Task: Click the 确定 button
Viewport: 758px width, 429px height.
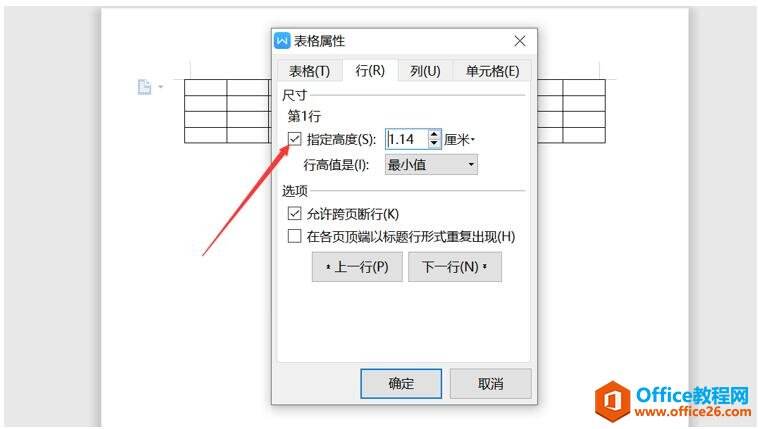Action: pyautogui.click(x=401, y=384)
